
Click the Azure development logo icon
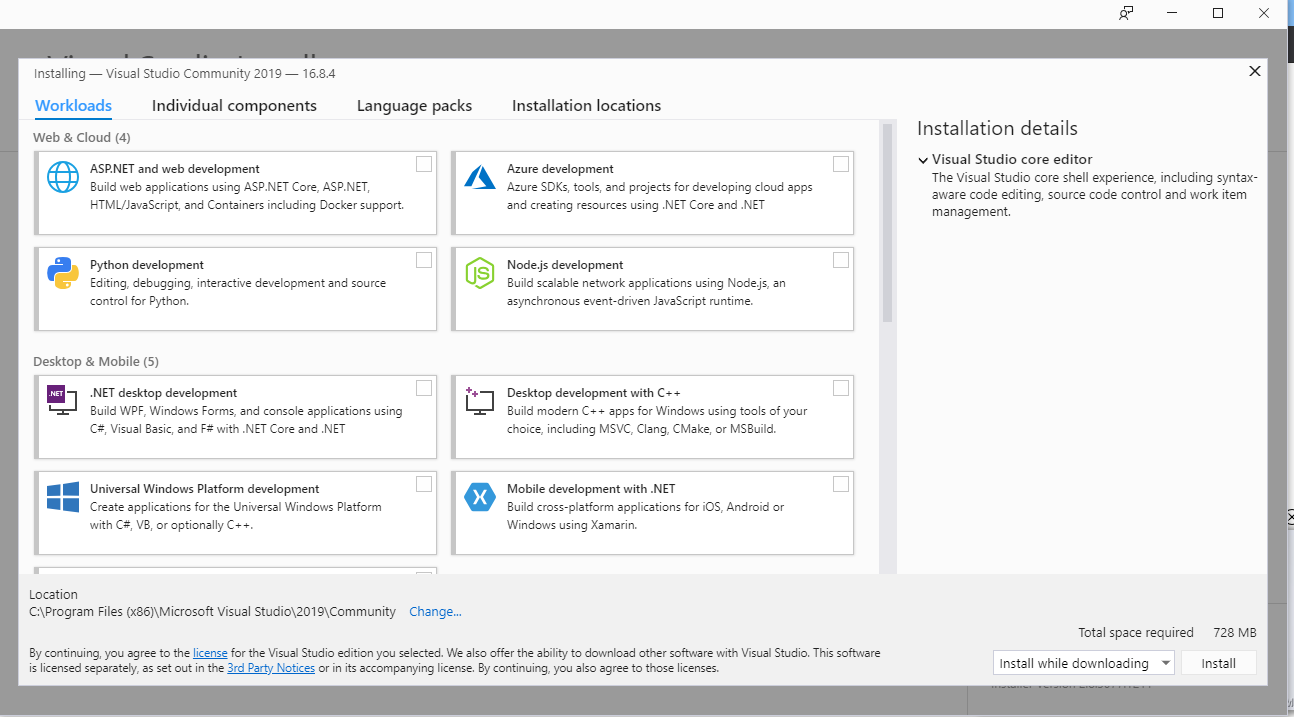point(480,177)
